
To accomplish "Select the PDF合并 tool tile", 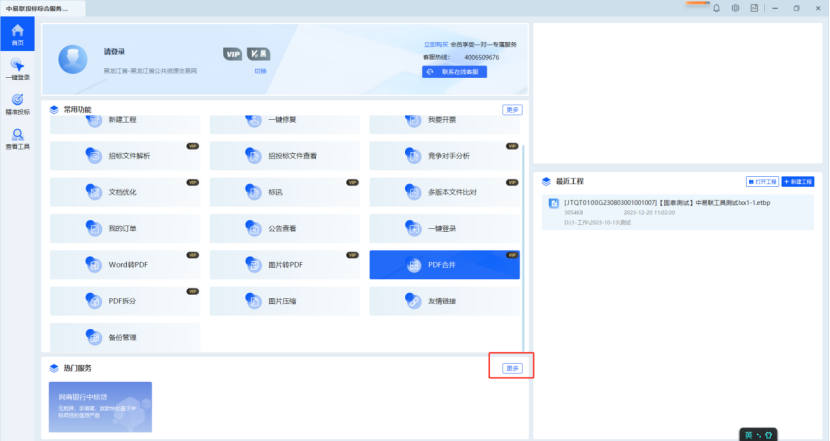I will pos(444,264).
